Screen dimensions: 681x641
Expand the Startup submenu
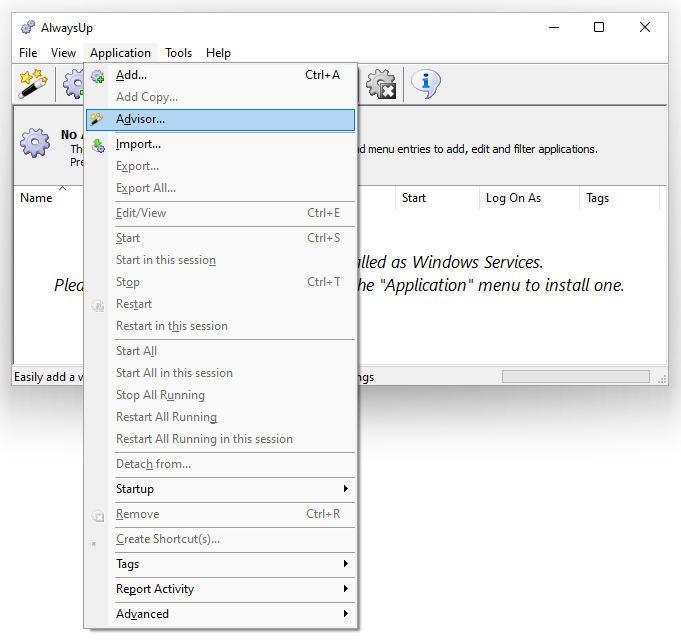[x=221, y=489]
